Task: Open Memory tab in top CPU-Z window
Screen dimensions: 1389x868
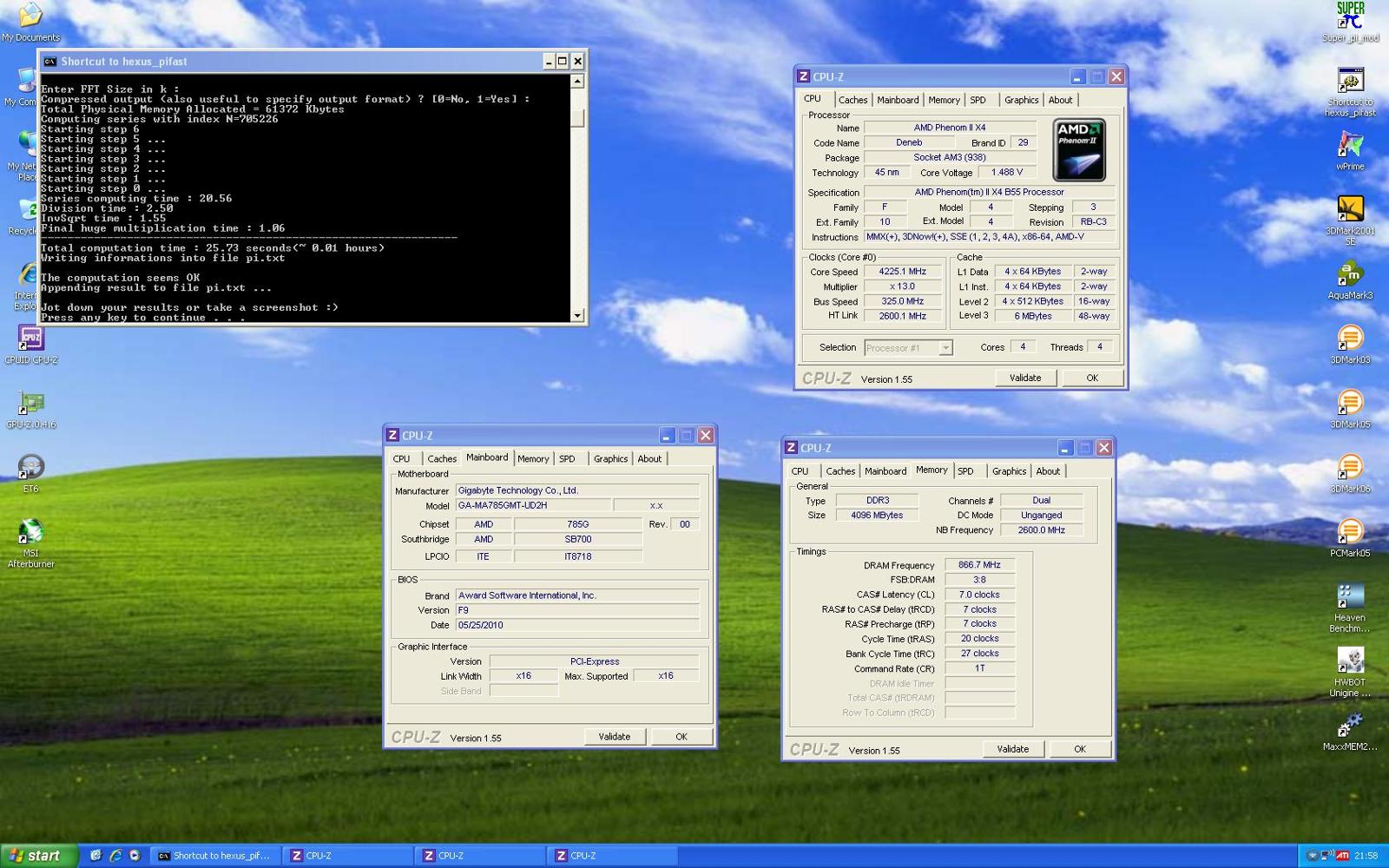Action: 944,100
